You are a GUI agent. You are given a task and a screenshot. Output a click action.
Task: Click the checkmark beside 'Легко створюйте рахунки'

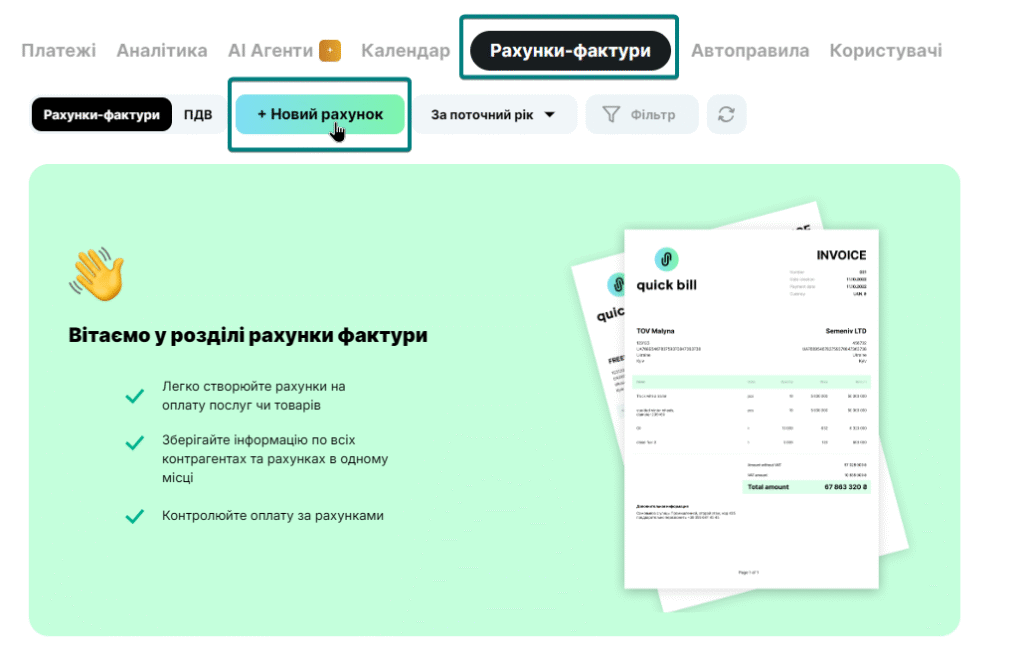tap(134, 396)
